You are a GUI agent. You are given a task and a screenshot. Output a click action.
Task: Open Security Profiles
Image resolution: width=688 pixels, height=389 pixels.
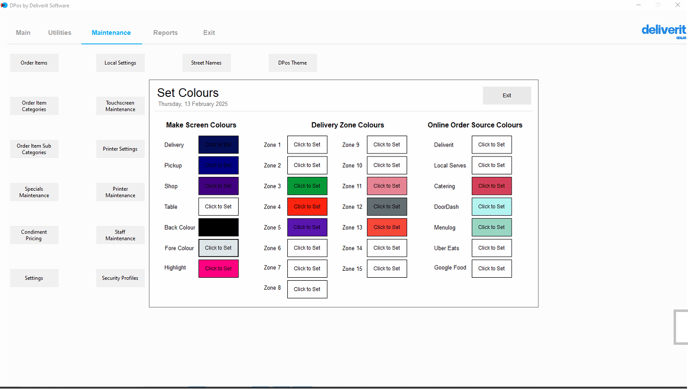click(120, 278)
